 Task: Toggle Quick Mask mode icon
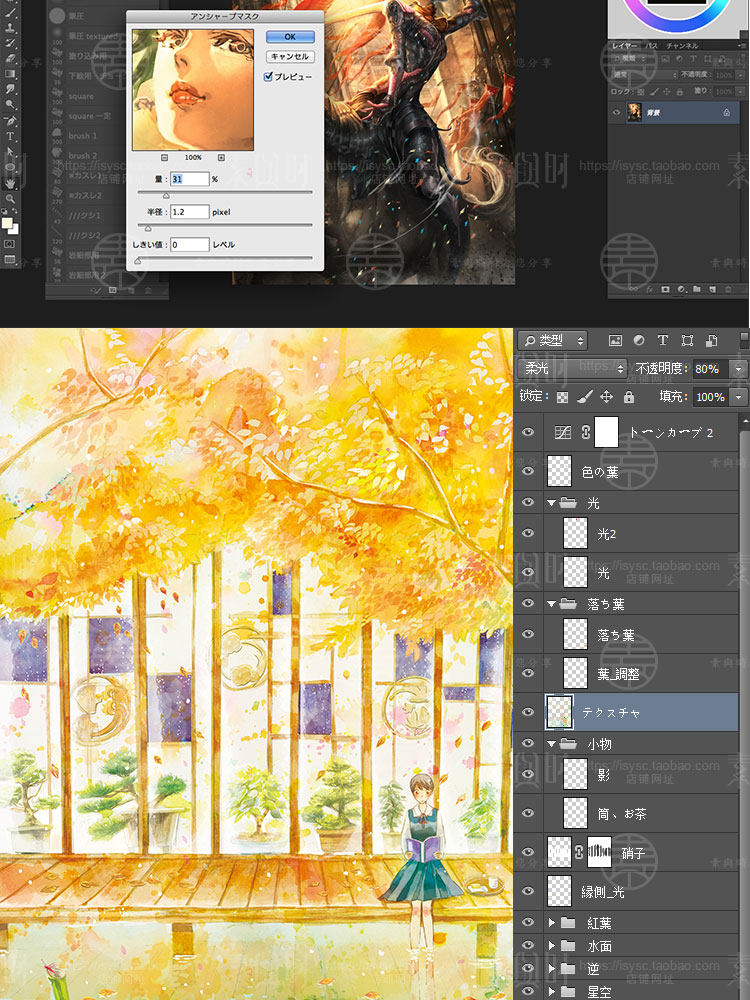tap(10, 244)
